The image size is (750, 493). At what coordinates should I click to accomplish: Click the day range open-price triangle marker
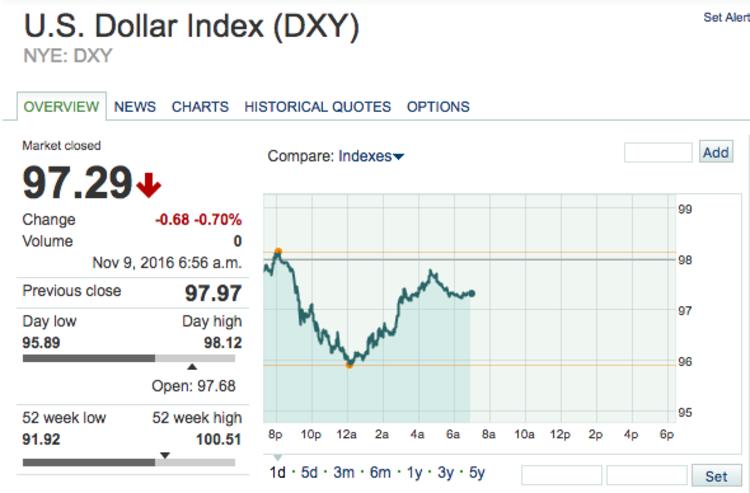click(192, 367)
